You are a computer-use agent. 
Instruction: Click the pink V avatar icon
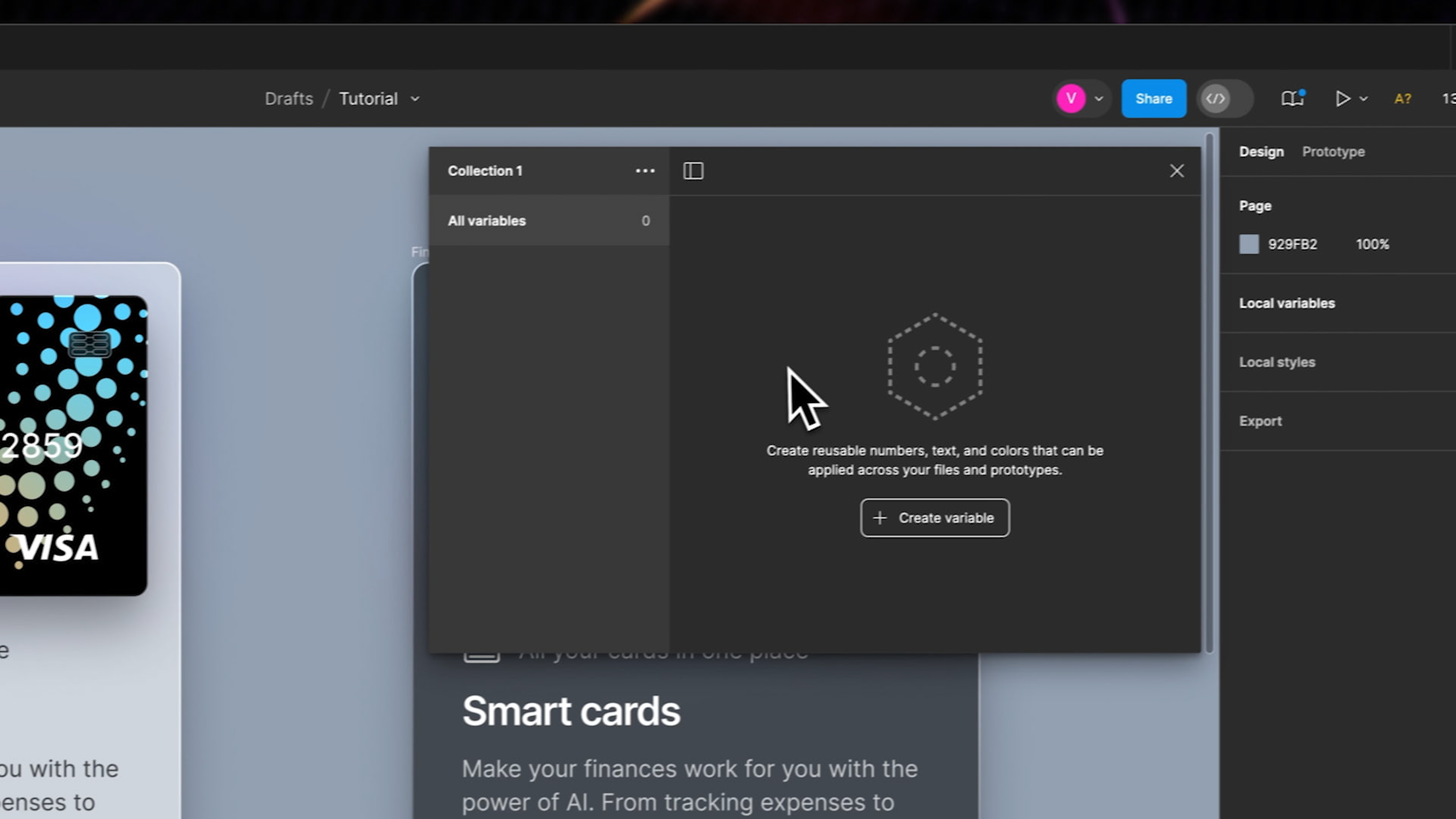point(1070,98)
